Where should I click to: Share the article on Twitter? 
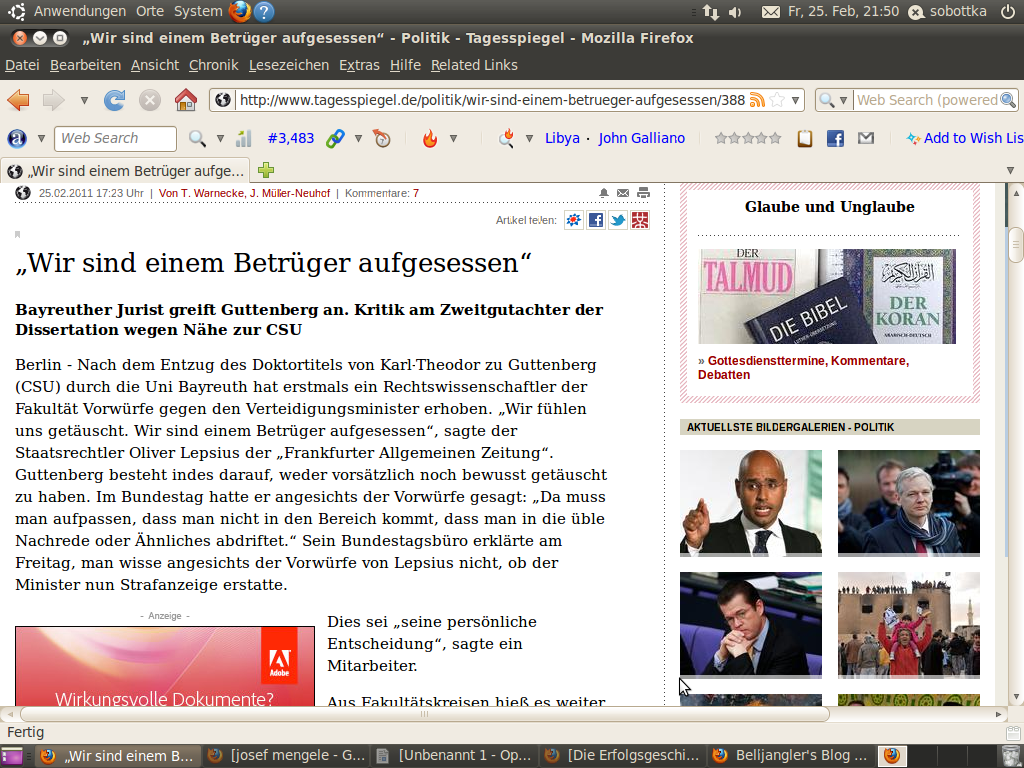pyautogui.click(x=618, y=220)
